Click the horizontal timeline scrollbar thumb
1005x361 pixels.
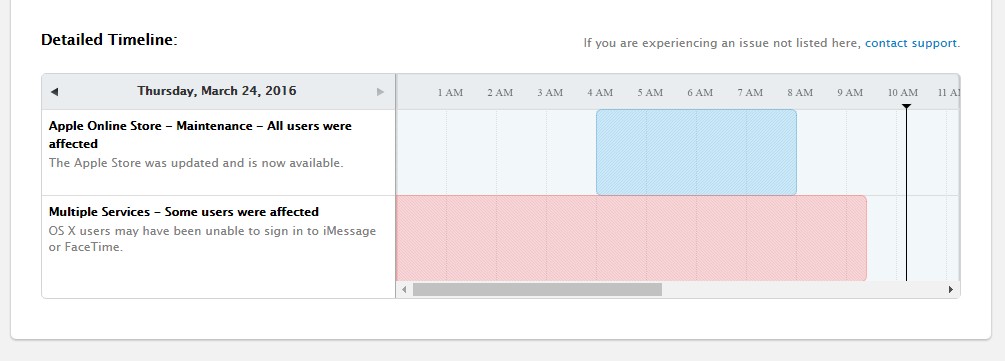coord(537,290)
